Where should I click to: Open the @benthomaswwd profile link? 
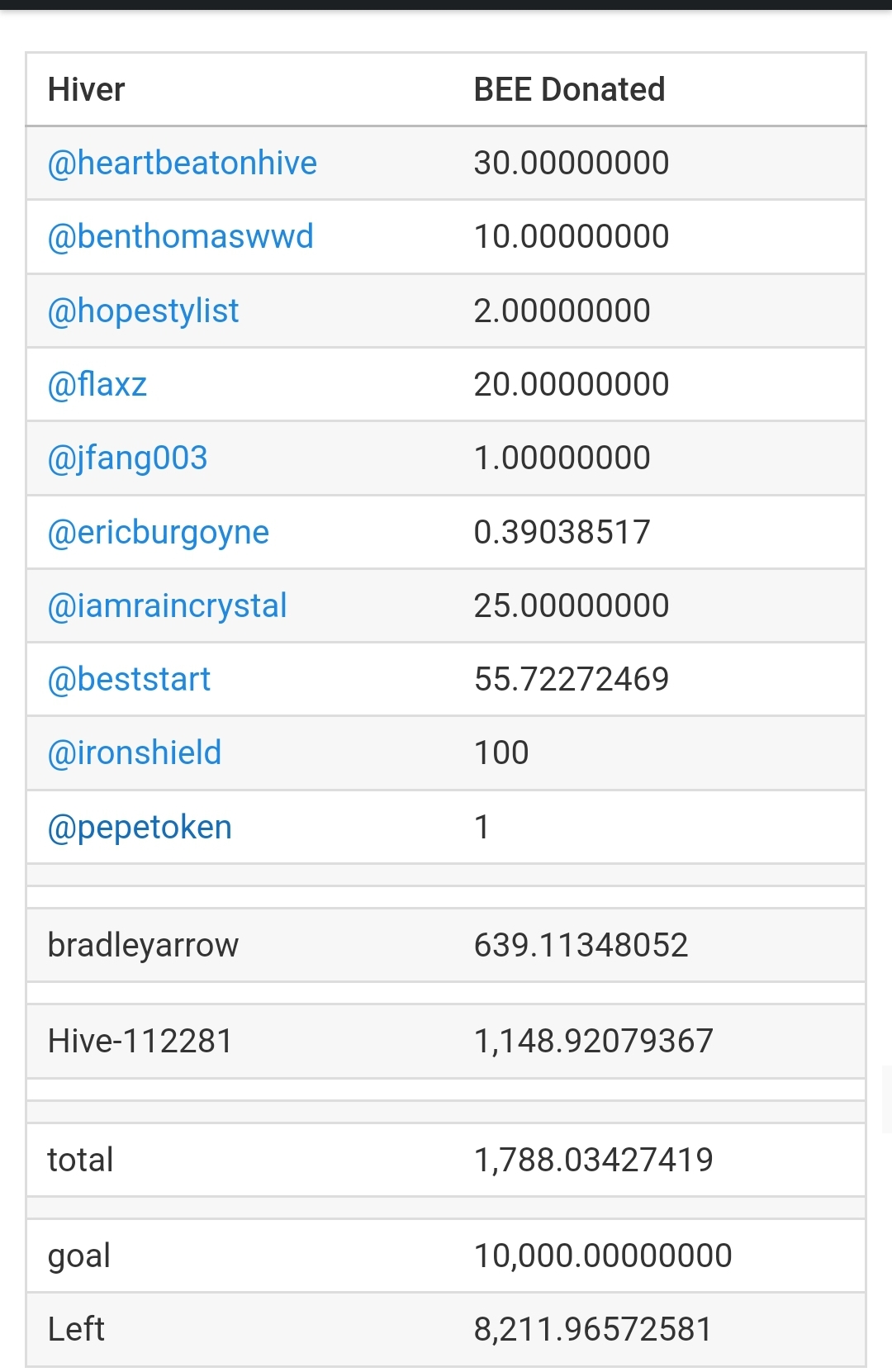point(181,236)
